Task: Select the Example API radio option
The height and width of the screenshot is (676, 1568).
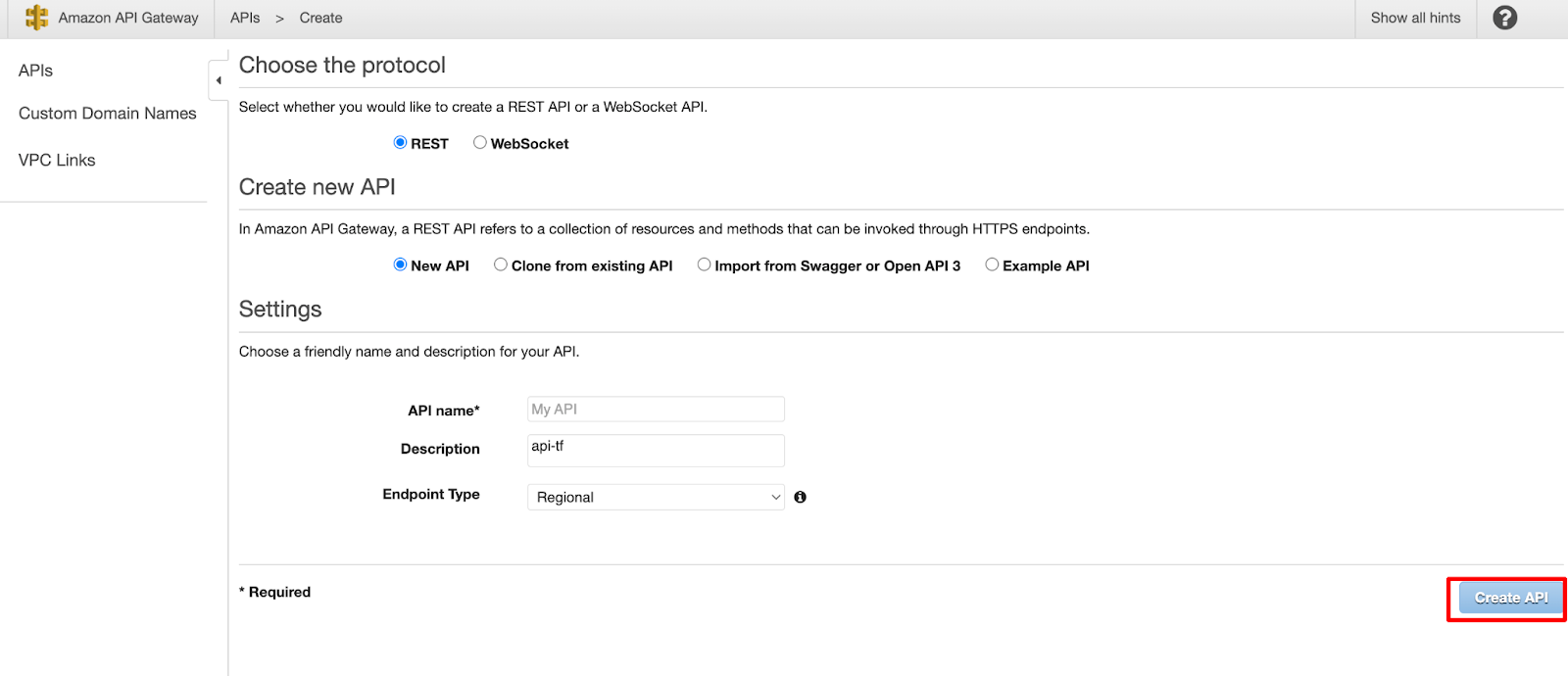Action: pyautogui.click(x=992, y=265)
